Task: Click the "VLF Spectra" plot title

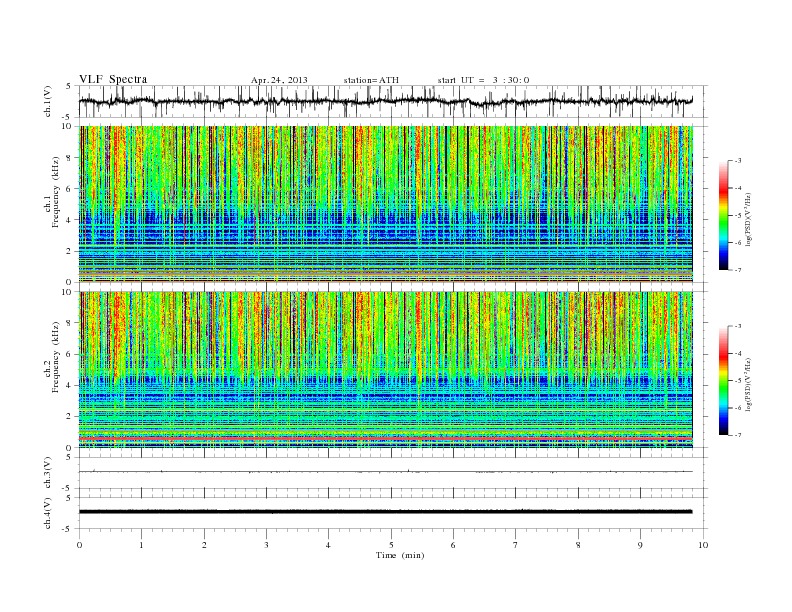Action: point(113,79)
